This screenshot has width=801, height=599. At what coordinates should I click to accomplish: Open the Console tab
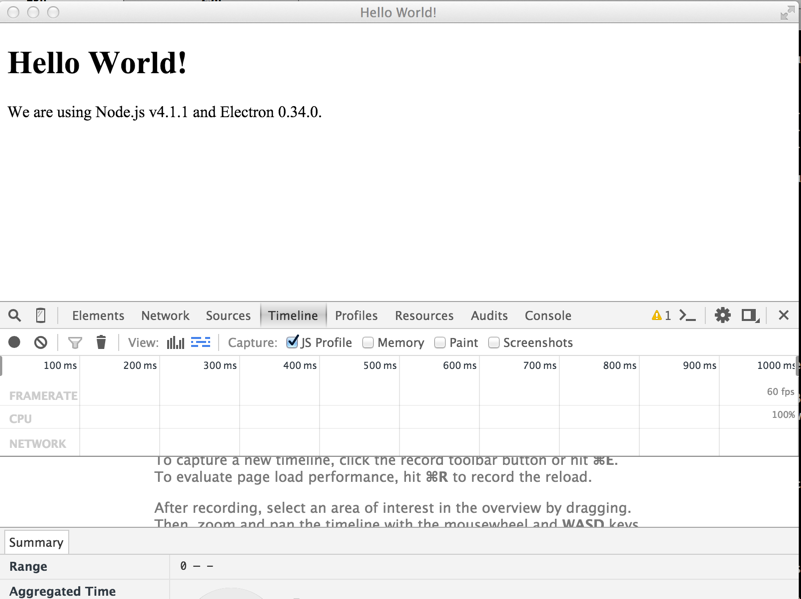[548, 316]
